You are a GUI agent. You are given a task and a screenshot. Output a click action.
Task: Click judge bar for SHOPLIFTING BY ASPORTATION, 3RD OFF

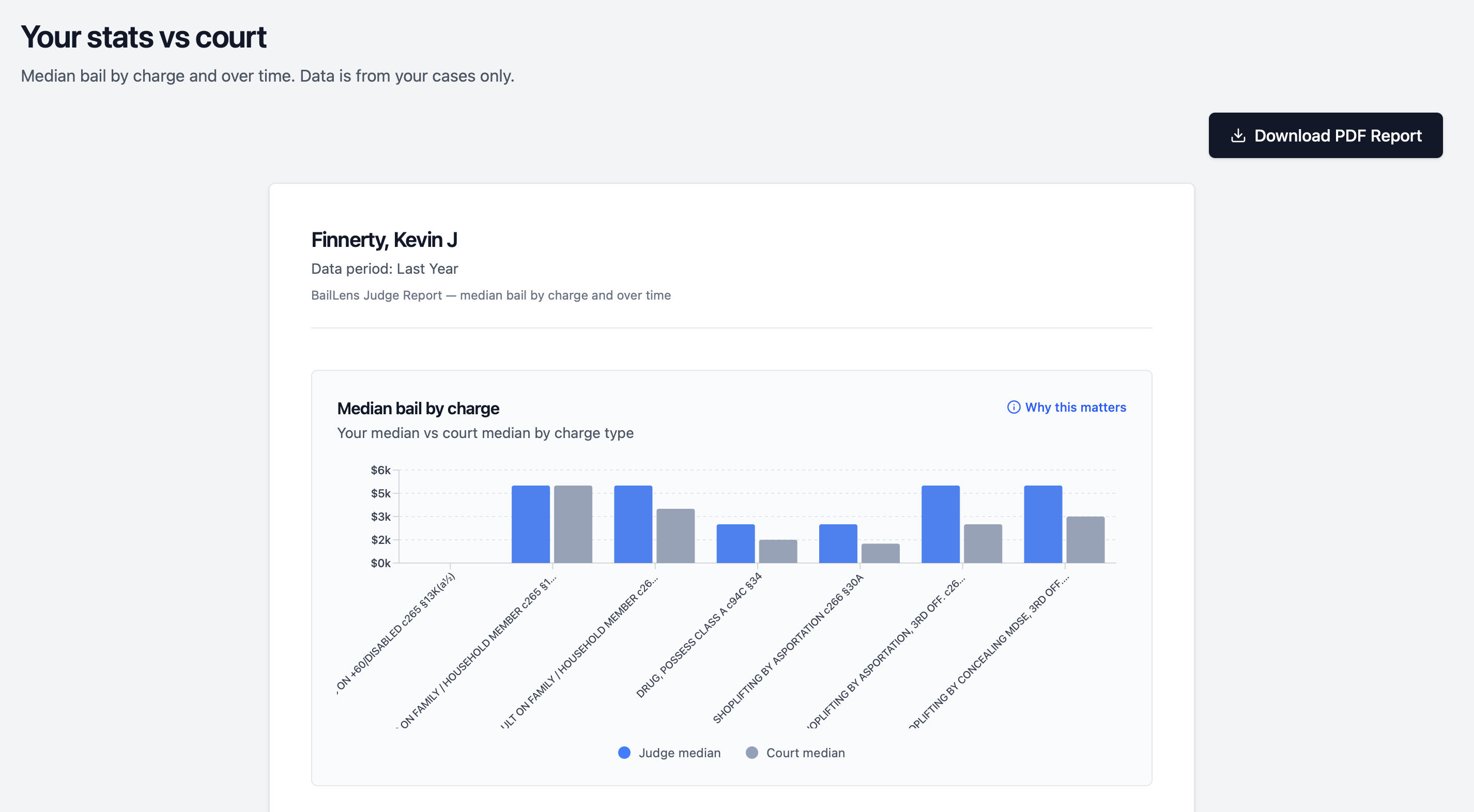pos(940,524)
